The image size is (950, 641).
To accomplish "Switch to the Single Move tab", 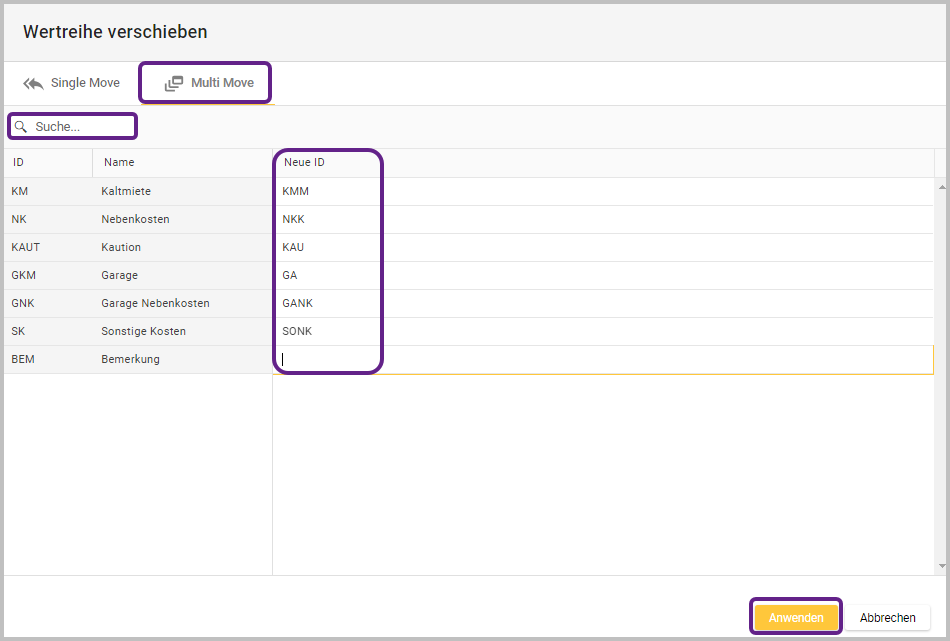I will (71, 83).
